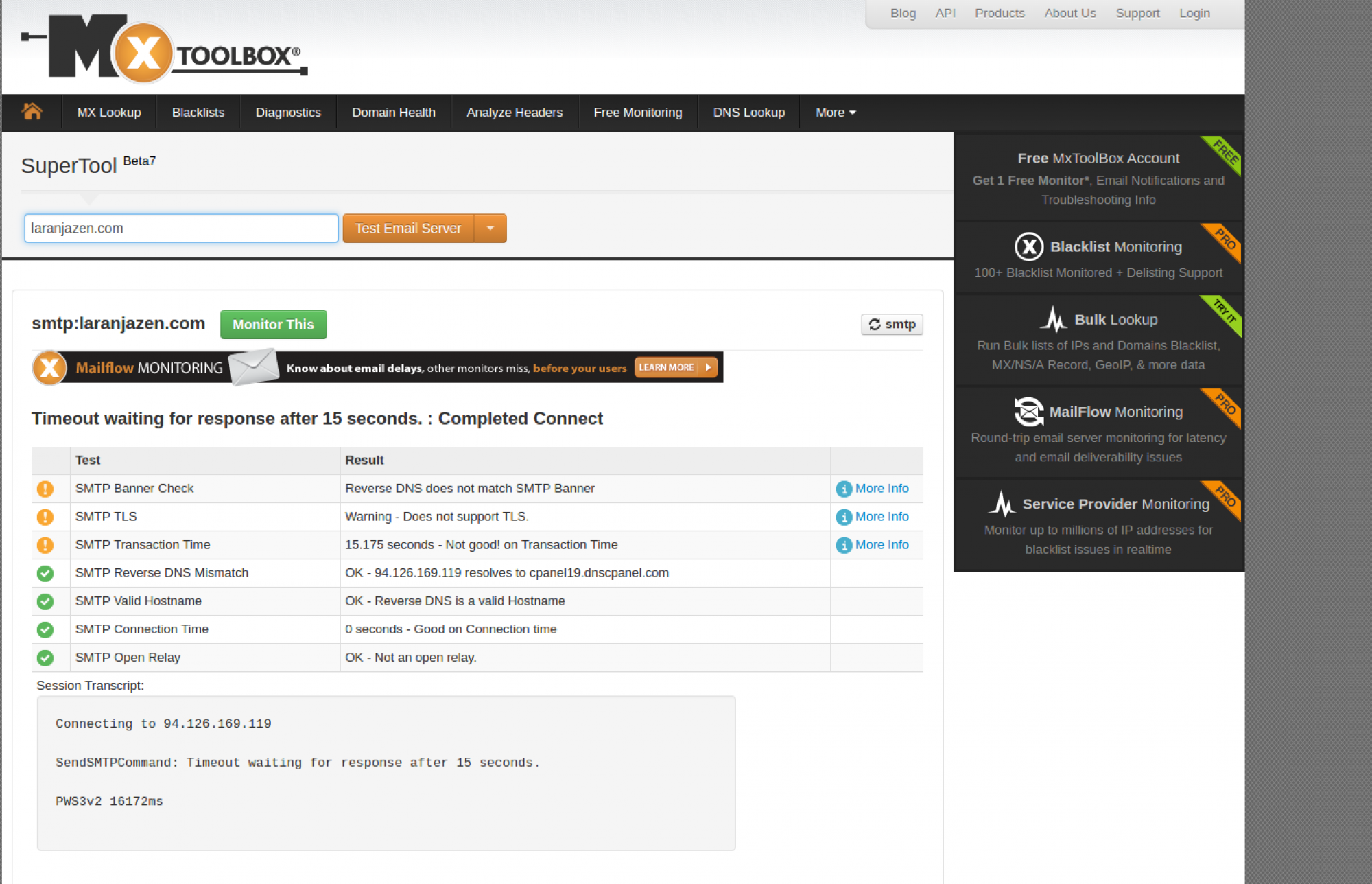Open MailFlow Monitoring promo heading
The width and height of the screenshot is (1372, 884).
(x=1115, y=412)
